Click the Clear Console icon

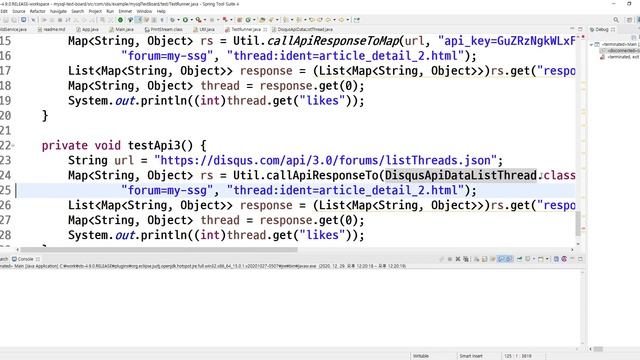pos(476,259)
